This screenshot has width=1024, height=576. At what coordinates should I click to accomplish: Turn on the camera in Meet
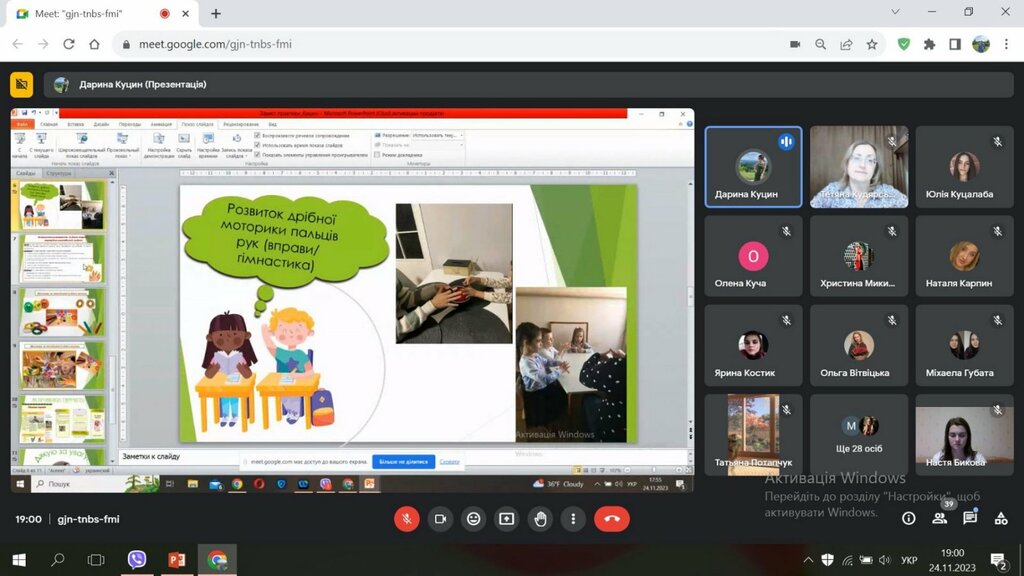coord(439,518)
